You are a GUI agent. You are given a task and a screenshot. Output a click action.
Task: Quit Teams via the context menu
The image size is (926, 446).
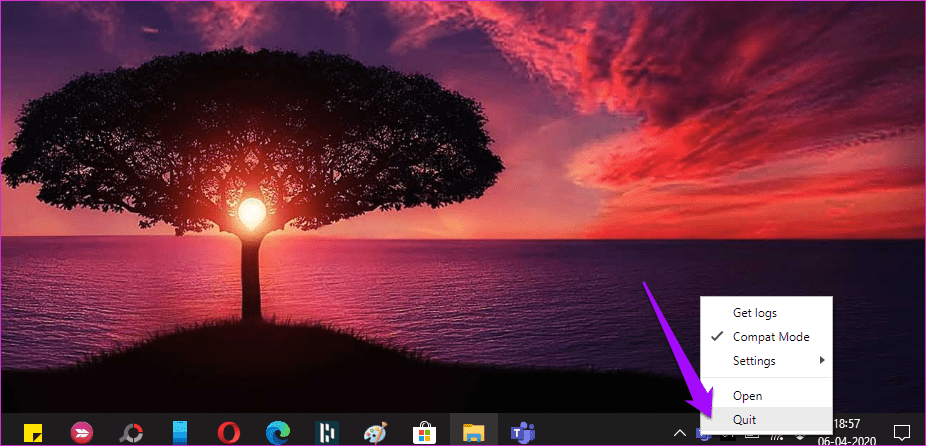(744, 420)
